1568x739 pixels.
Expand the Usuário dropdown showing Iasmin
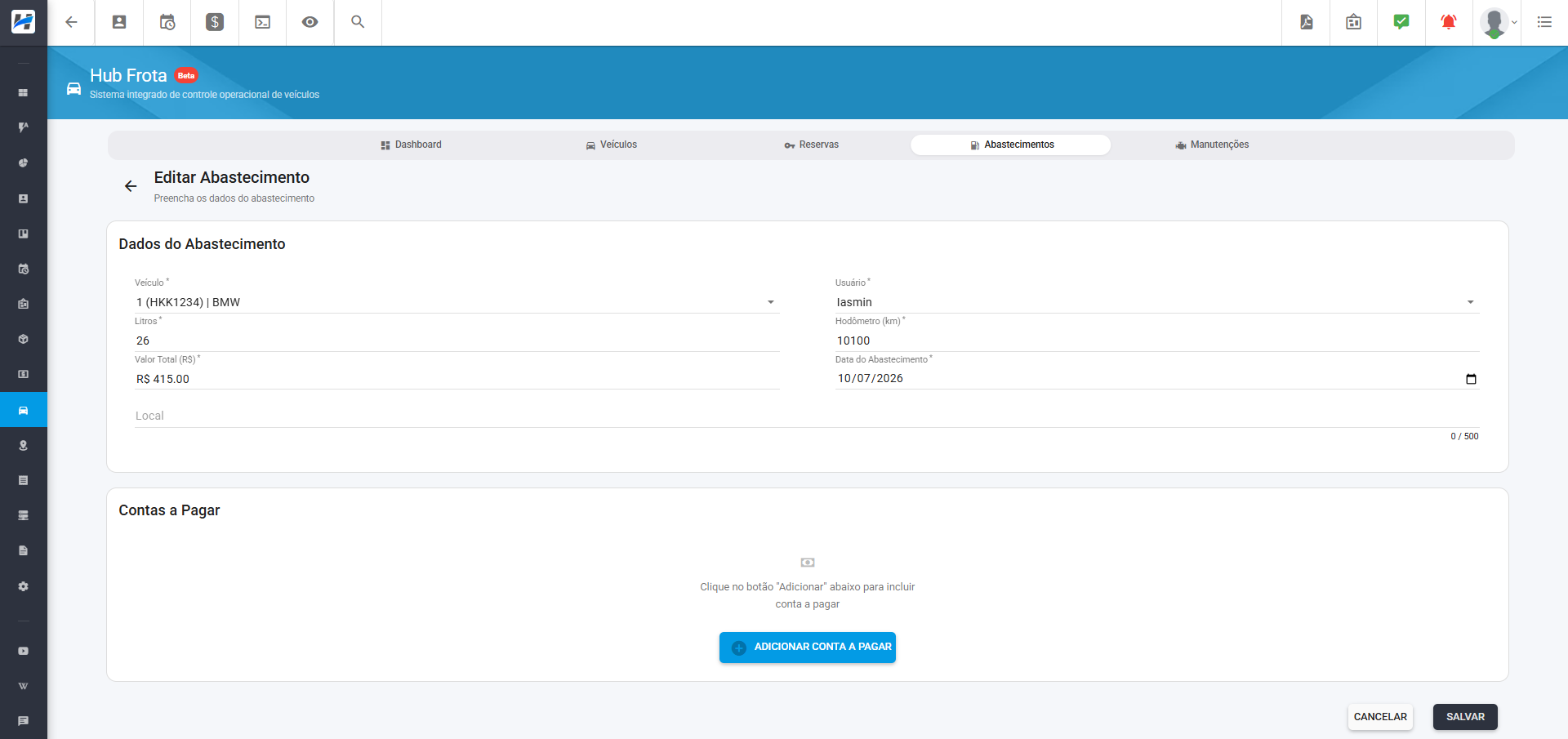pyautogui.click(x=1157, y=302)
